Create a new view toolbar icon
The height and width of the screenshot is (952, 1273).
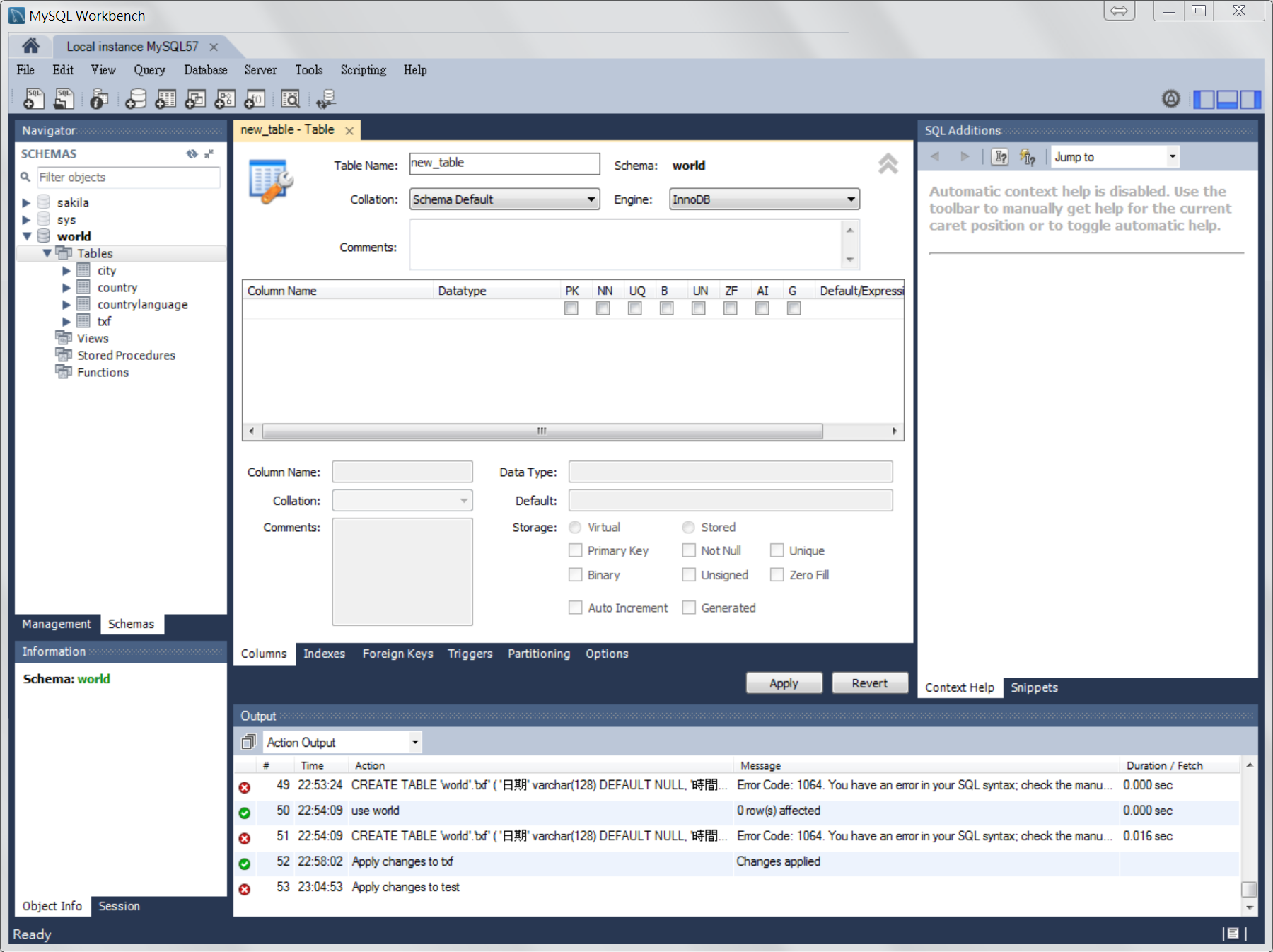pyautogui.click(x=195, y=99)
